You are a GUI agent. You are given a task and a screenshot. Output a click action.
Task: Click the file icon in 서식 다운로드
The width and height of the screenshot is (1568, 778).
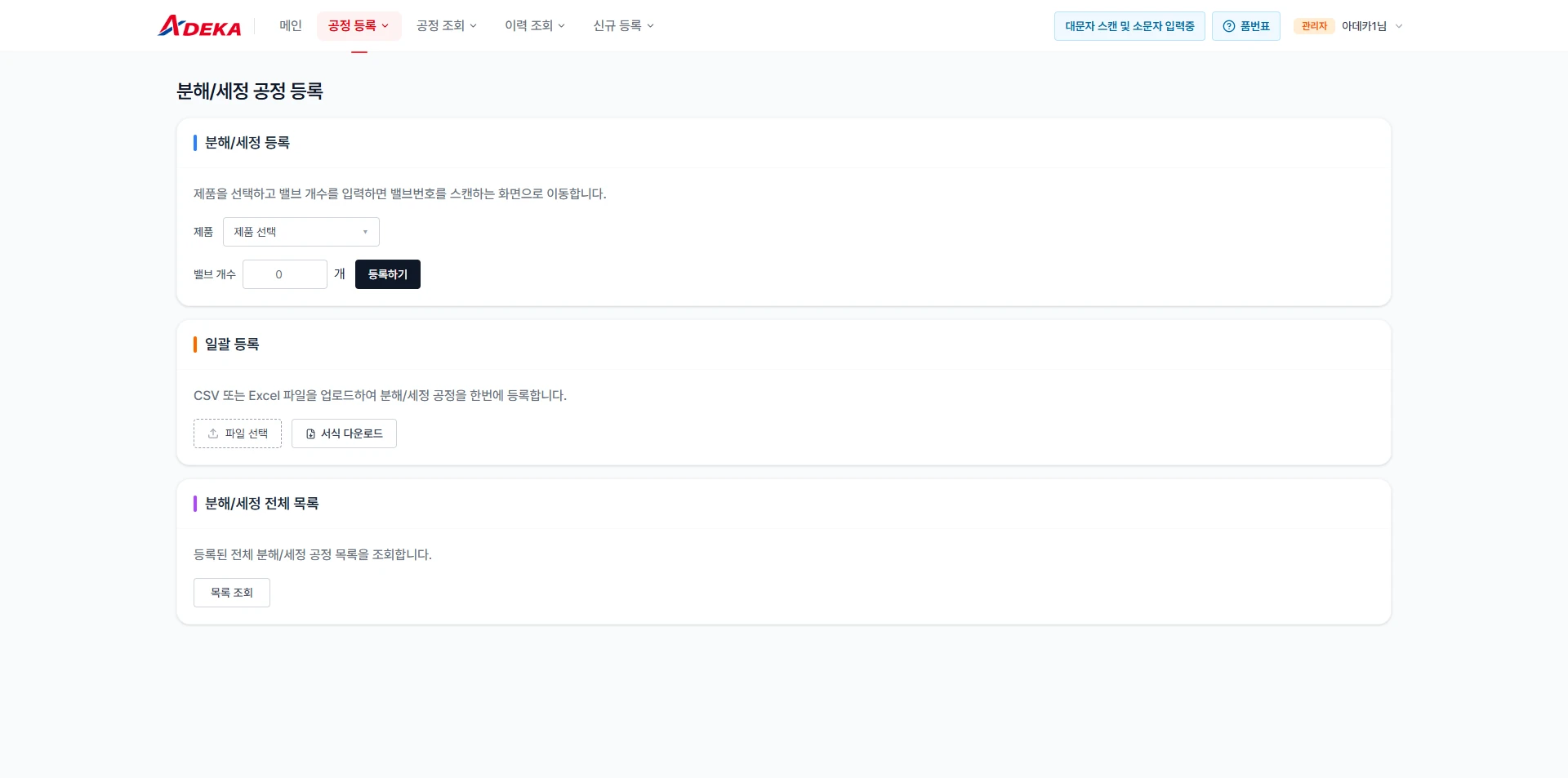point(310,433)
